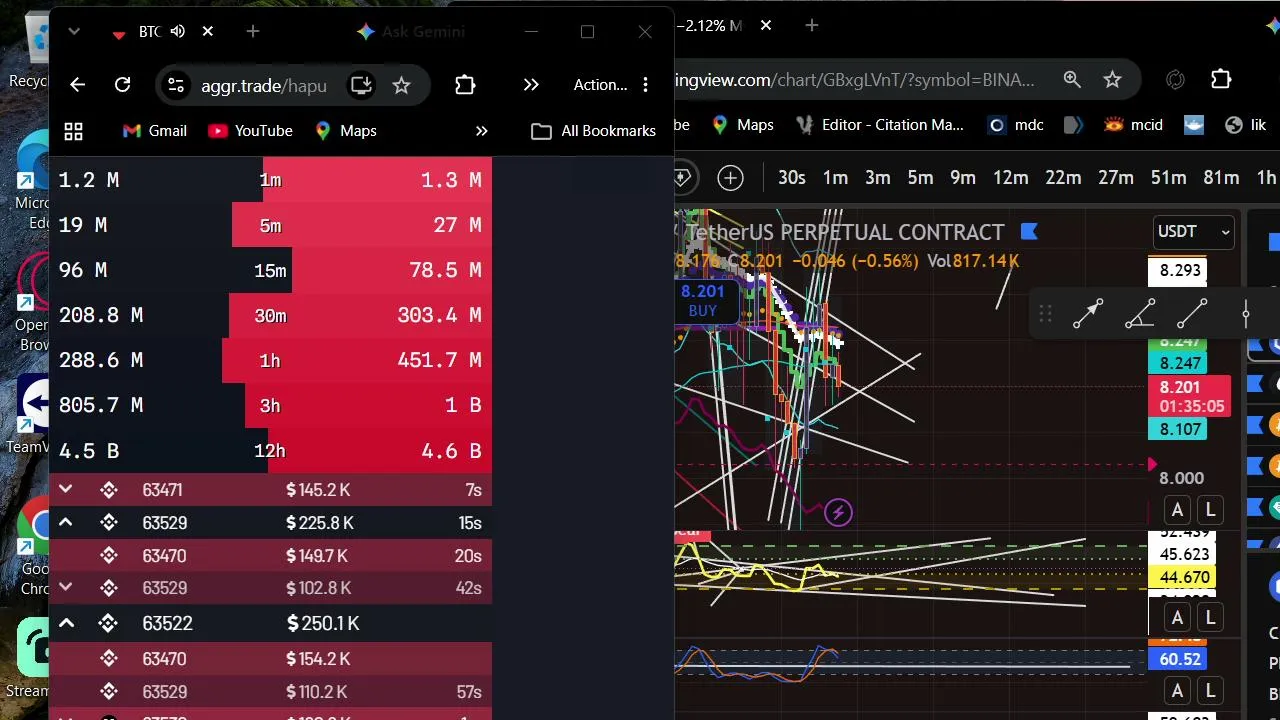The image size is (1280, 720).
Task: Select the 12h volume row
Action: 270,450
